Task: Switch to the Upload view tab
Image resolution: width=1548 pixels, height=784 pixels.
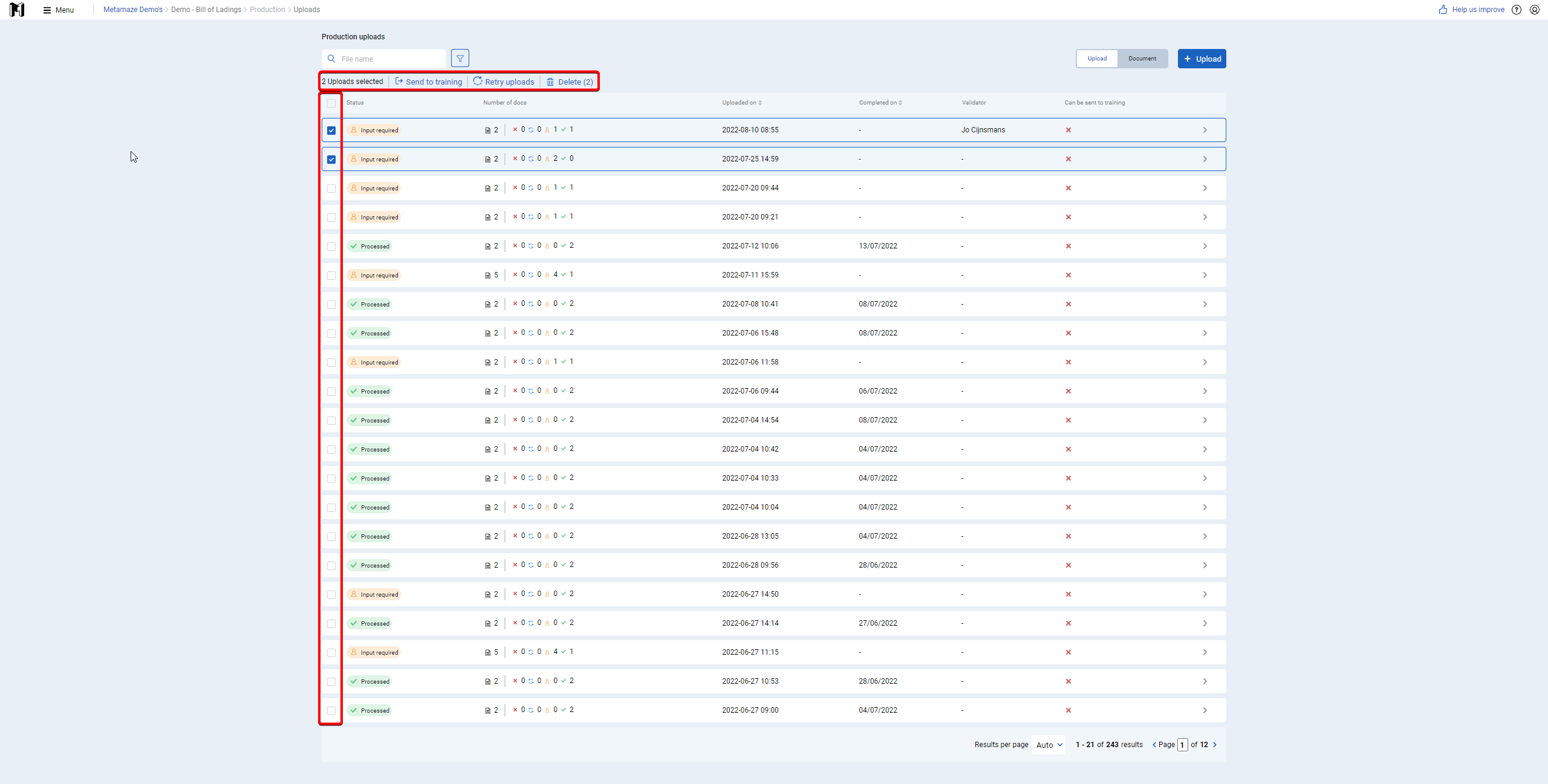Action: [x=1098, y=59]
